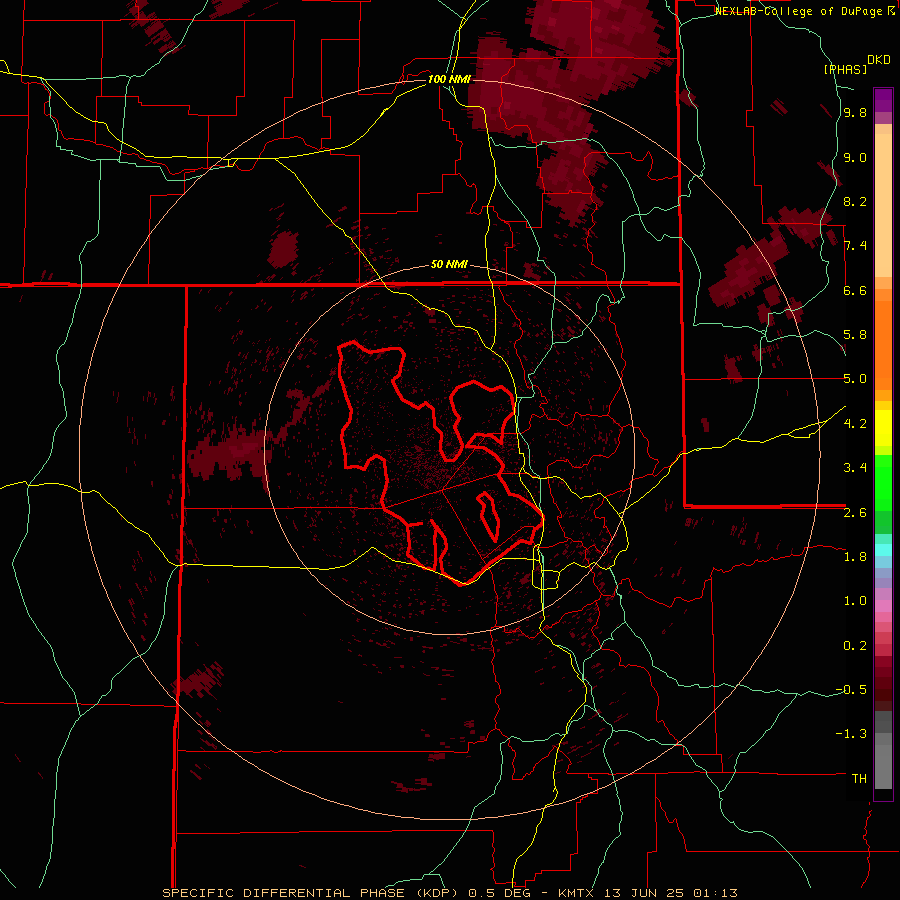Select the 9.8 value on the color scale
Screen dimensions: 900x900
point(855,113)
